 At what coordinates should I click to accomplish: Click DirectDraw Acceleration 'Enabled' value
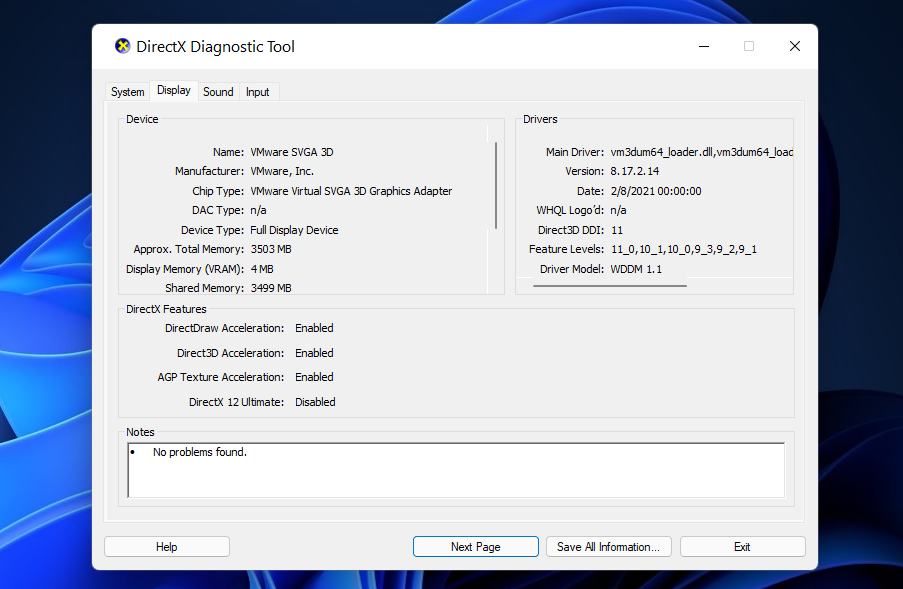click(314, 328)
